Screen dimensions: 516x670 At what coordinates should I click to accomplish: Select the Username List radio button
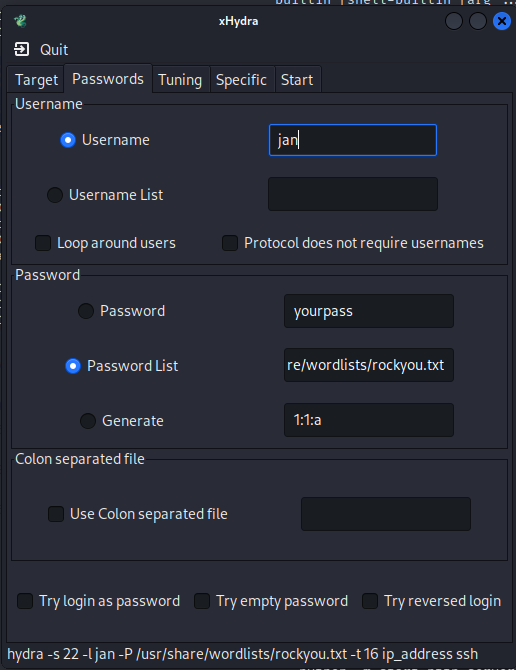[55, 195]
